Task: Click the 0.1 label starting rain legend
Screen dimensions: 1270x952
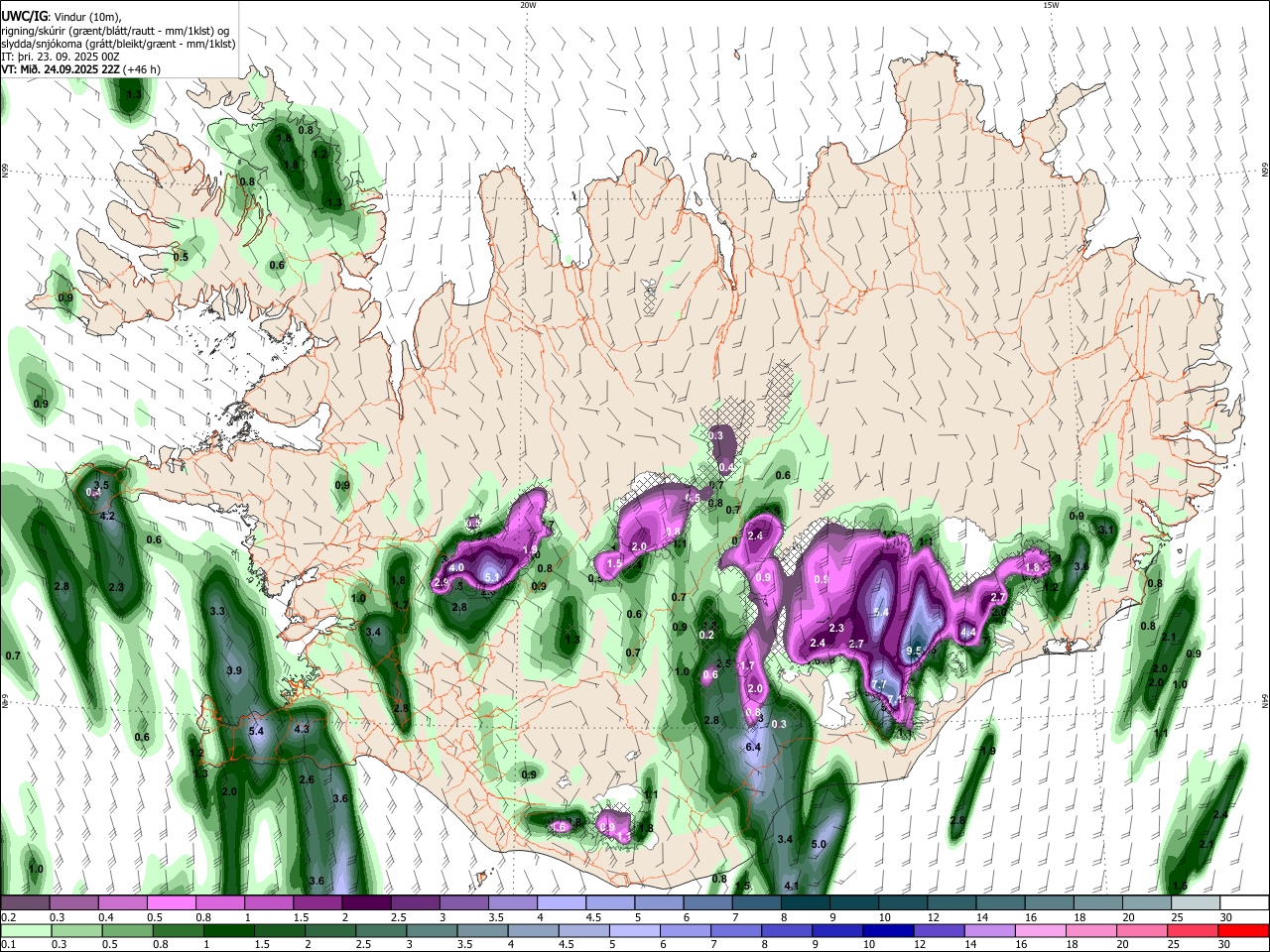Action: (x=8, y=944)
